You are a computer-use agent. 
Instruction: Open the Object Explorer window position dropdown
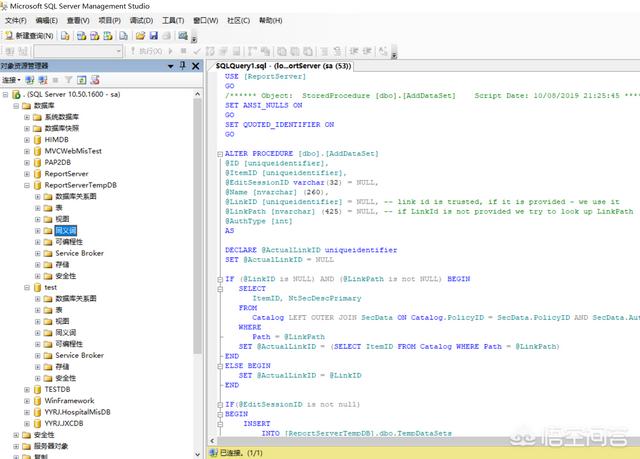pos(171,66)
